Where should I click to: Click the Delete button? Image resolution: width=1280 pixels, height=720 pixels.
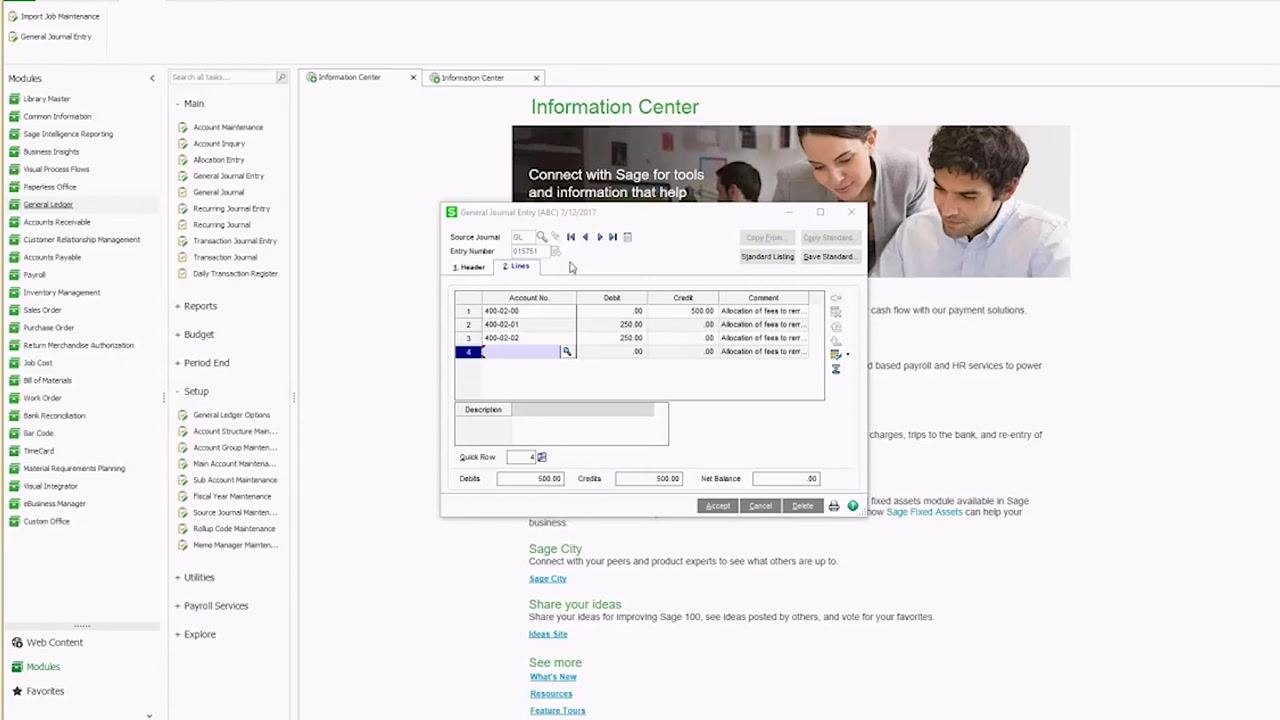[x=803, y=506]
